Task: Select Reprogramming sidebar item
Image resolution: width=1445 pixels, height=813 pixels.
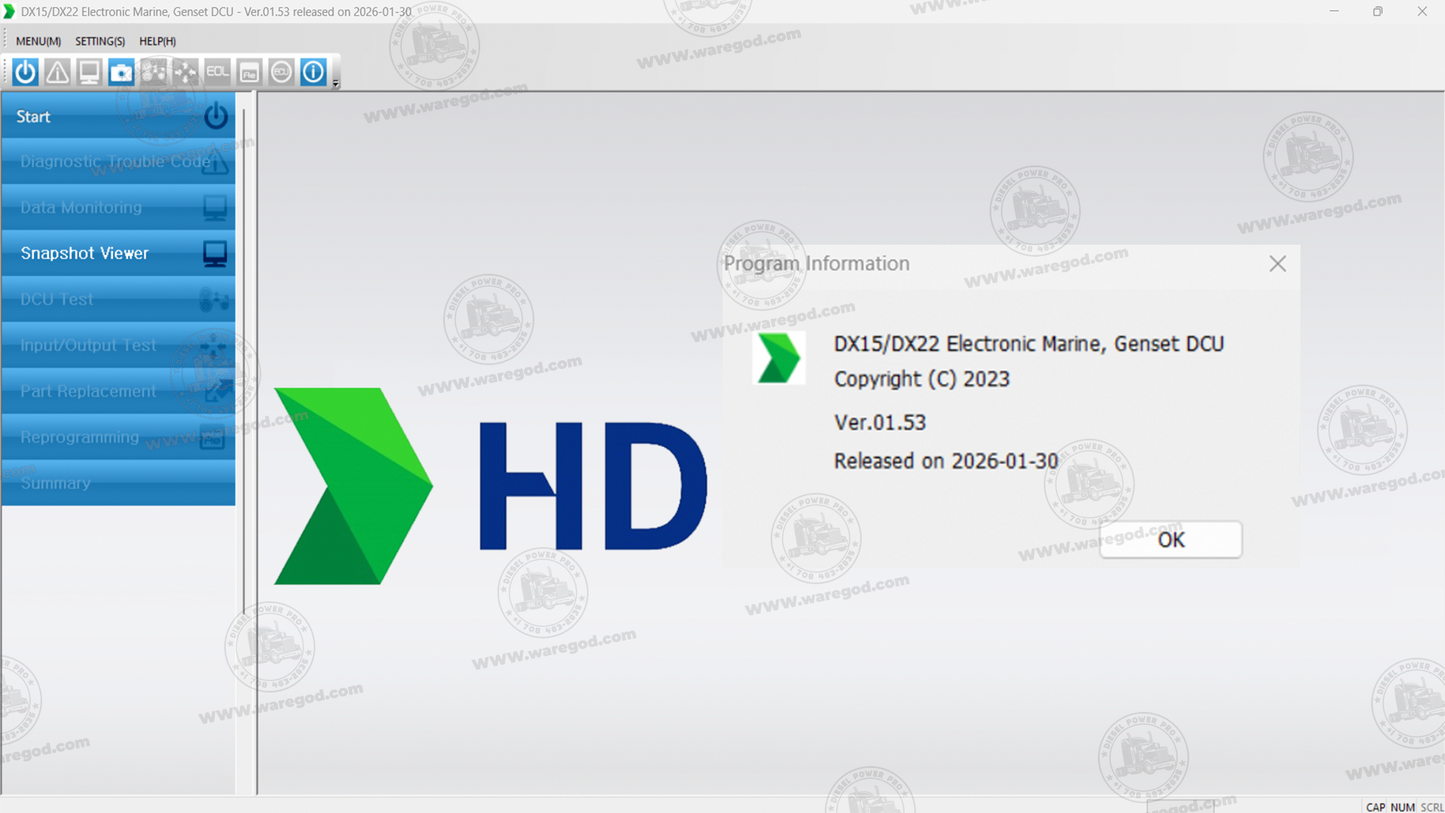Action: pyautogui.click(x=118, y=438)
